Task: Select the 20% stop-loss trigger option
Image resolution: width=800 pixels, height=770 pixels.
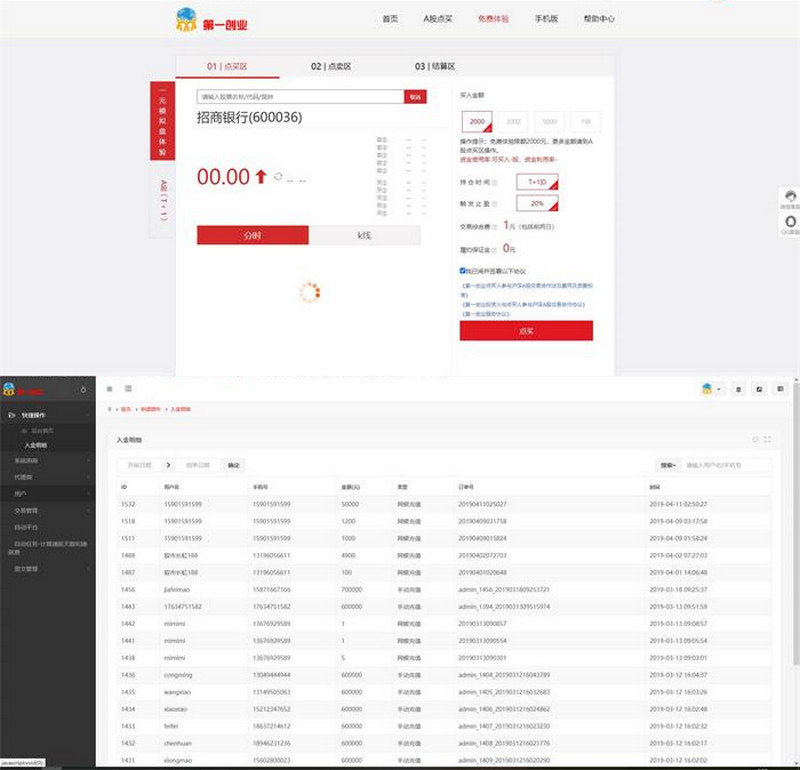Action: coord(537,203)
